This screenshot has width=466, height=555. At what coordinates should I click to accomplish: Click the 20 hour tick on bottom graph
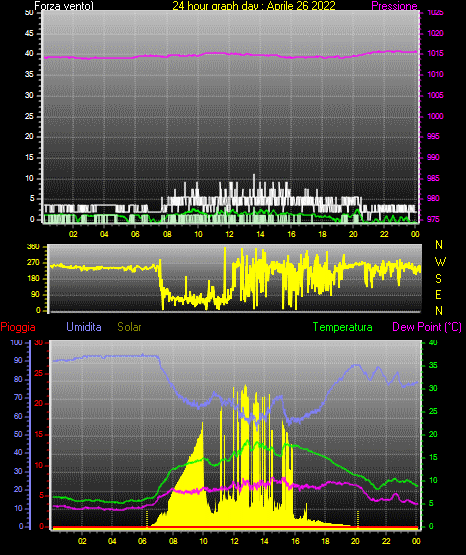coord(355,541)
